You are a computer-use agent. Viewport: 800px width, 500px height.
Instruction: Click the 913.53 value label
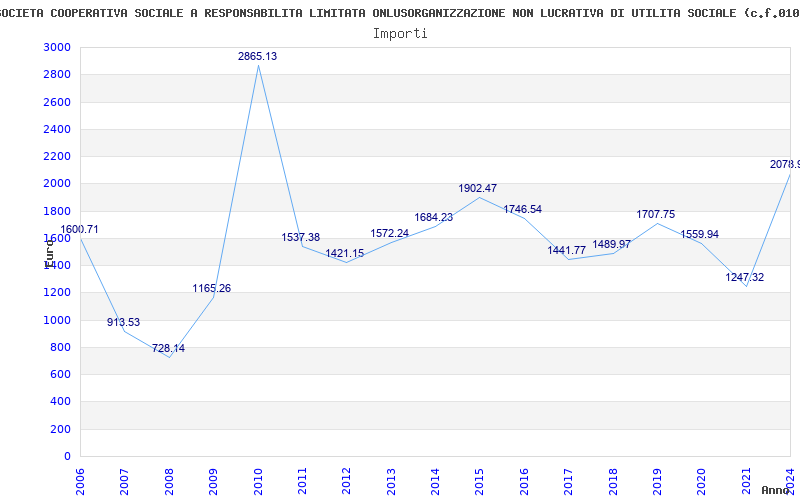tap(124, 323)
